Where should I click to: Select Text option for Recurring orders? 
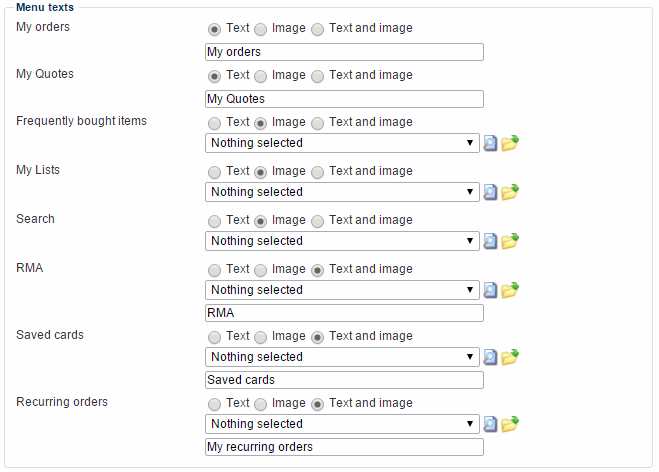click(x=214, y=404)
